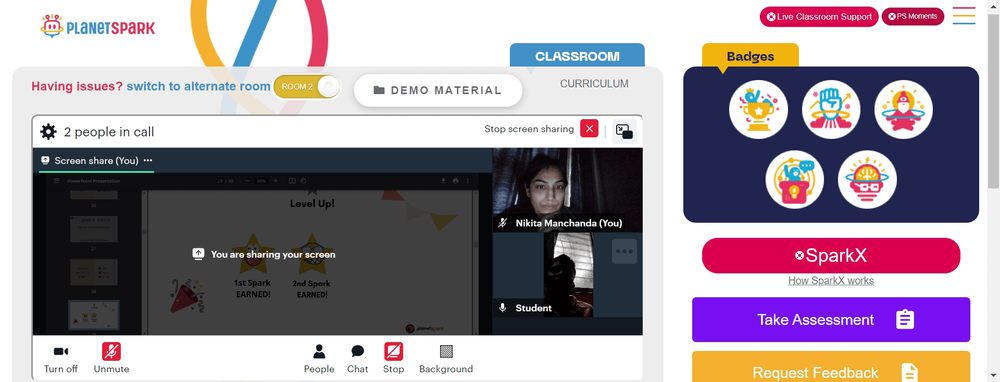Click the meditating guru badge
This screenshot has height=382, width=1000.
(904, 109)
